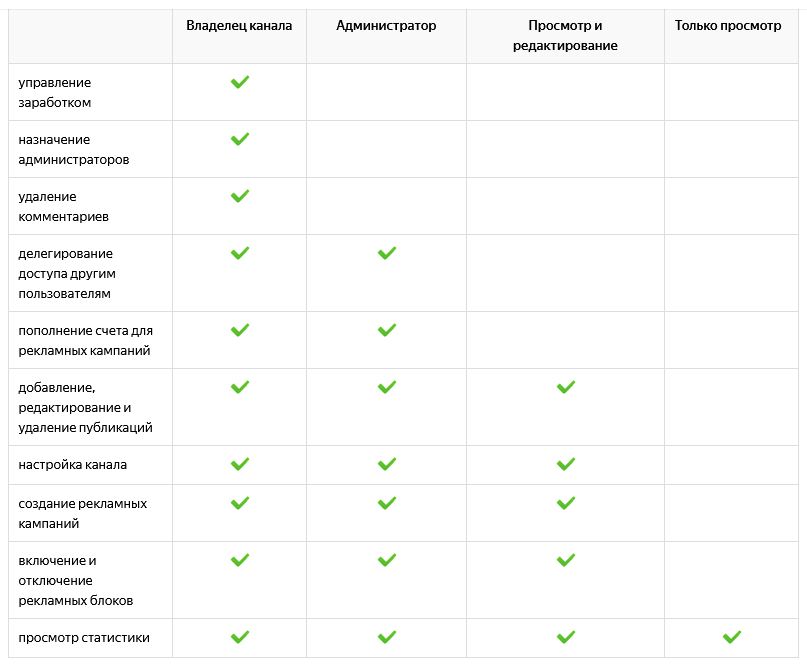Screen dimensions: 807x666
Task: Click Администратор checkmark for включение рекламных блоков
Action: 387,560
